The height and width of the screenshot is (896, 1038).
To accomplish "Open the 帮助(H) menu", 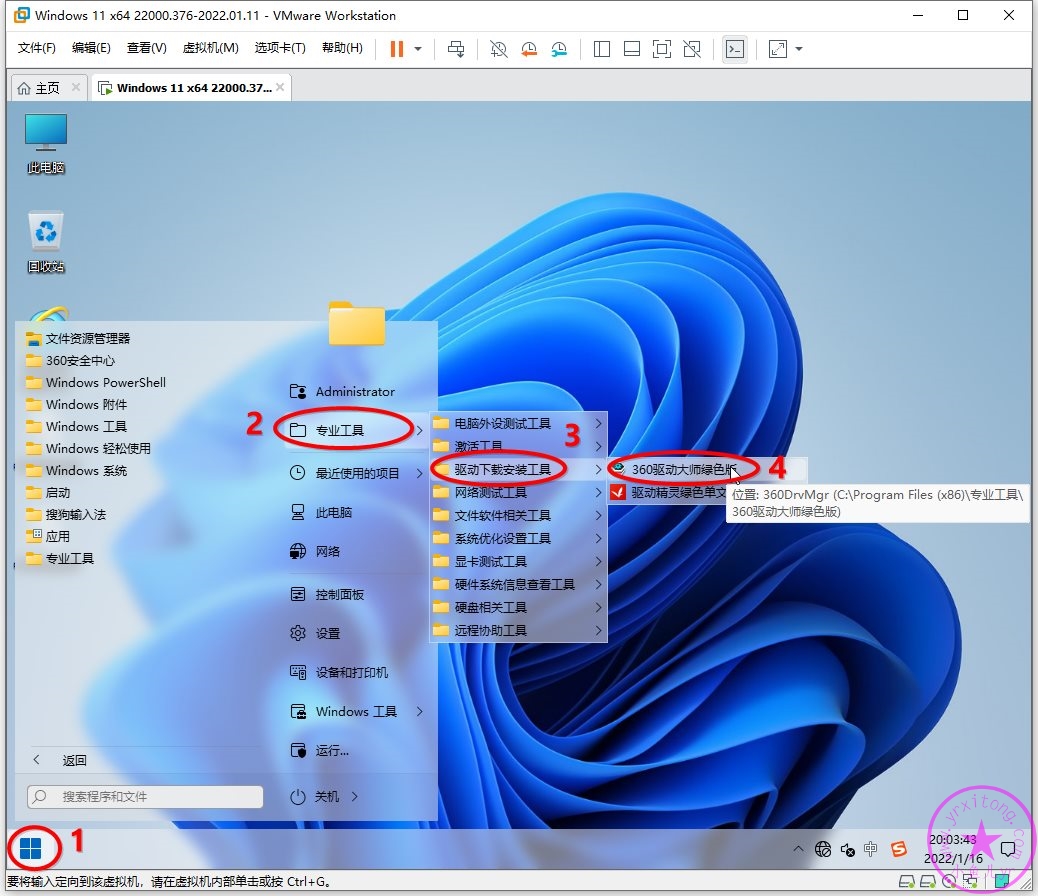I will 342,48.
